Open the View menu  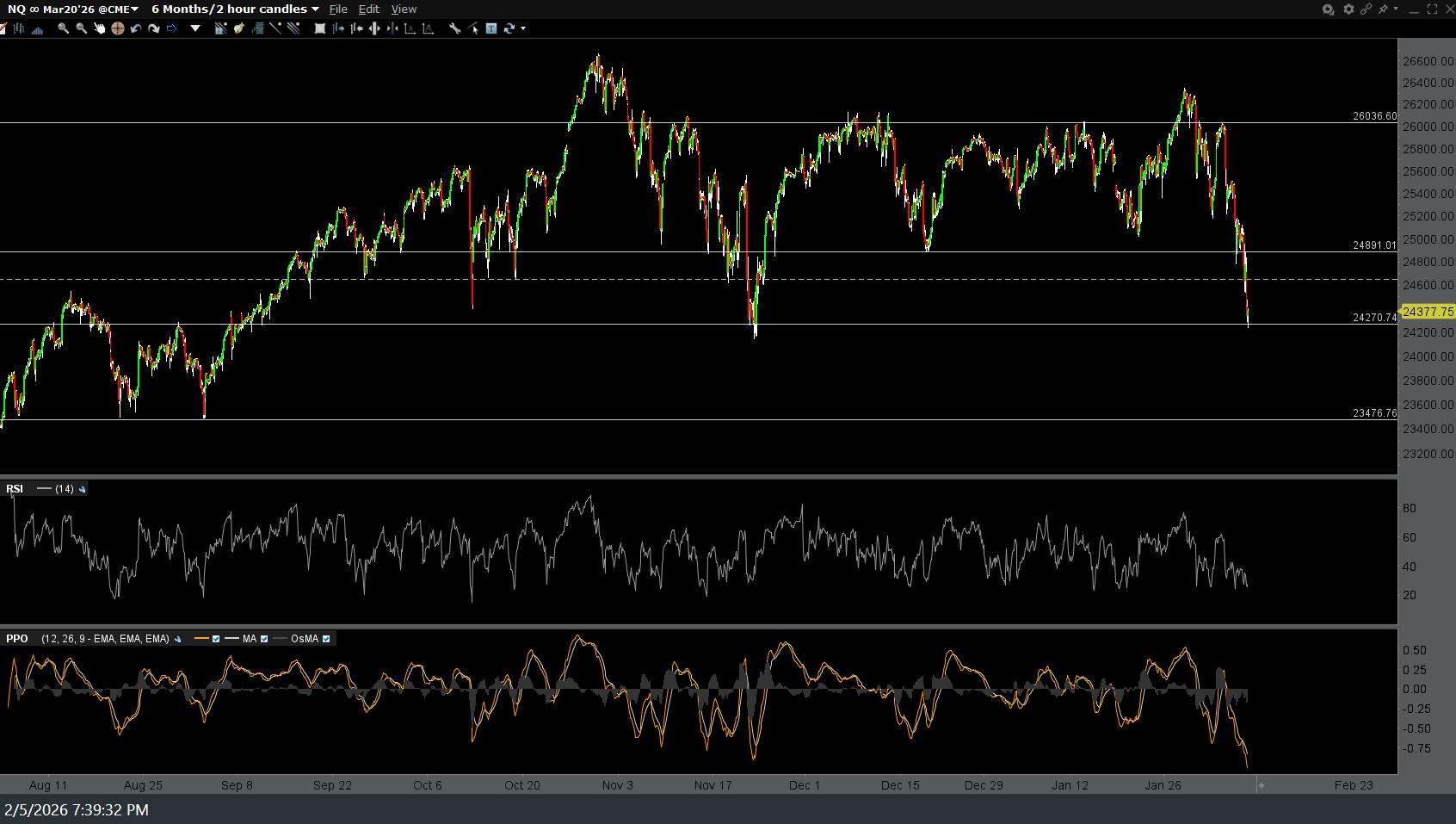[x=404, y=9]
